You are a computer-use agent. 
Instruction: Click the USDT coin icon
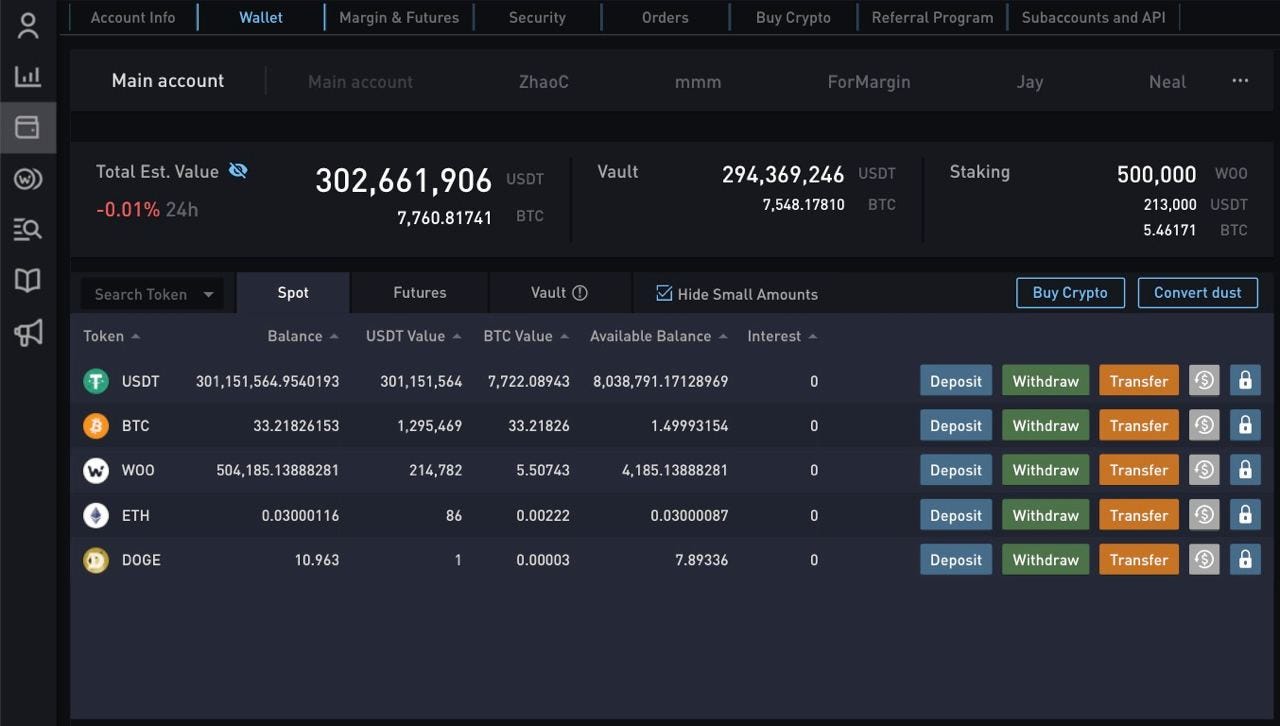(x=96, y=381)
